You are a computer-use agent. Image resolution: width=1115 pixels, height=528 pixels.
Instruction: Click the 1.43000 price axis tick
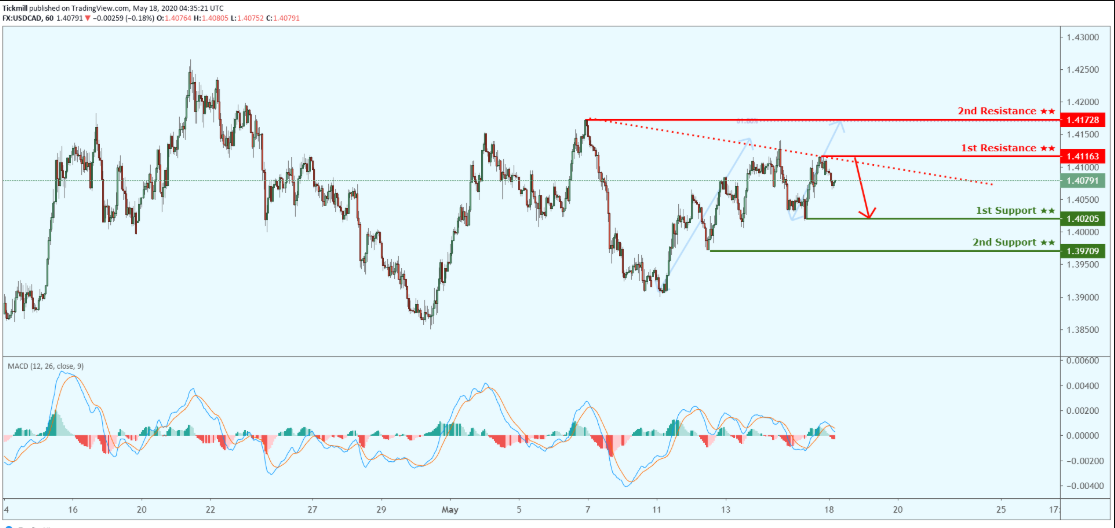1084,37
